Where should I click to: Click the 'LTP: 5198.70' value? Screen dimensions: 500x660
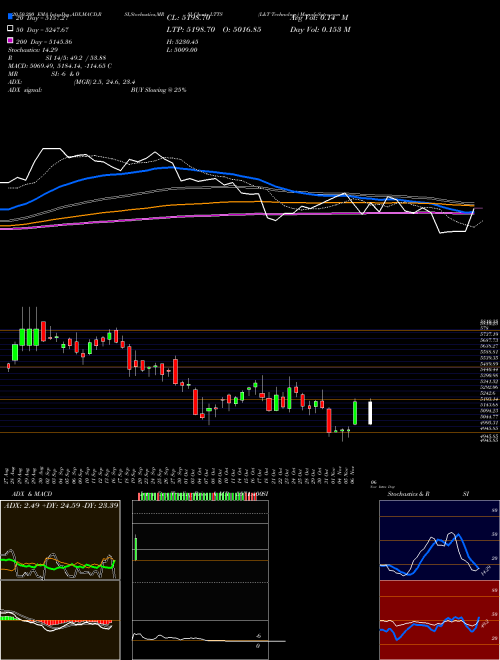(191, 30)
